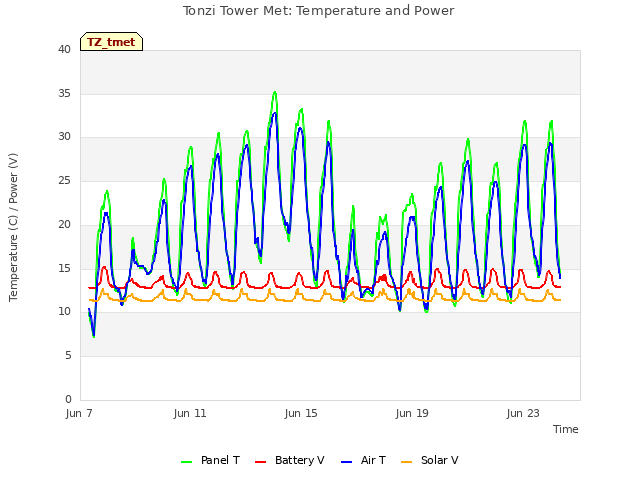Click the Jun 15 x-axis label

coord(301,413)
